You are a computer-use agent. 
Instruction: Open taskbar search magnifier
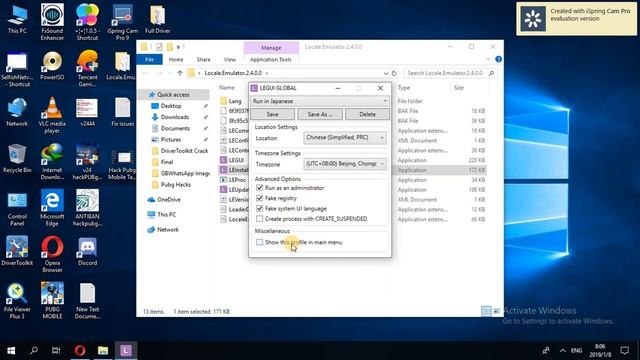(34, 350)
